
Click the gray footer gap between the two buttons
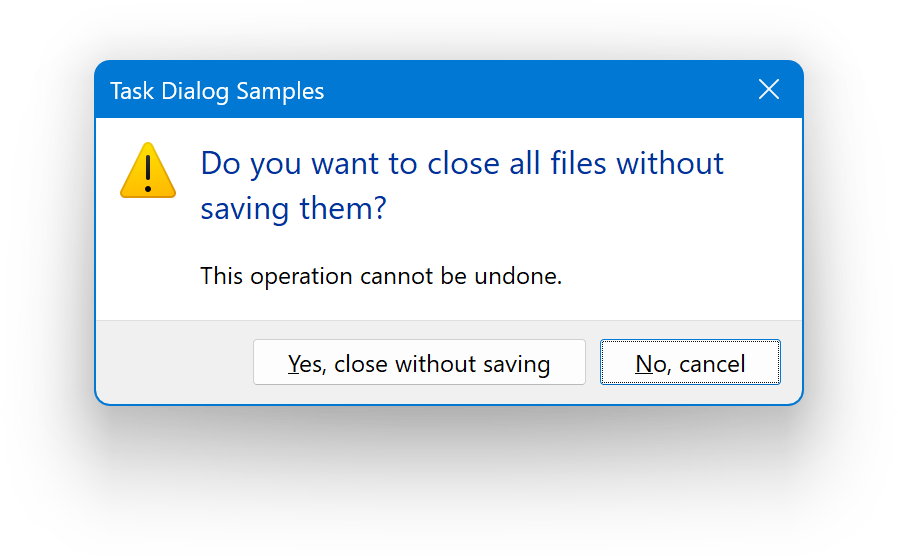click(x=593, y=362)
